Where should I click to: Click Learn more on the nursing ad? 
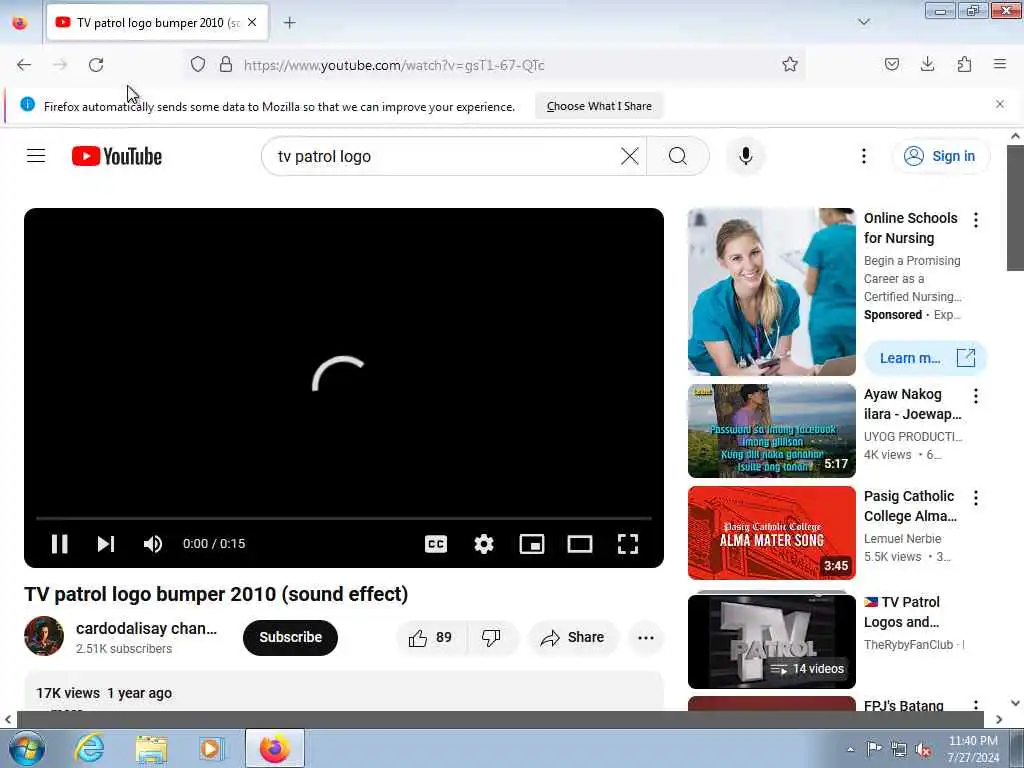(x=925, y=358)
